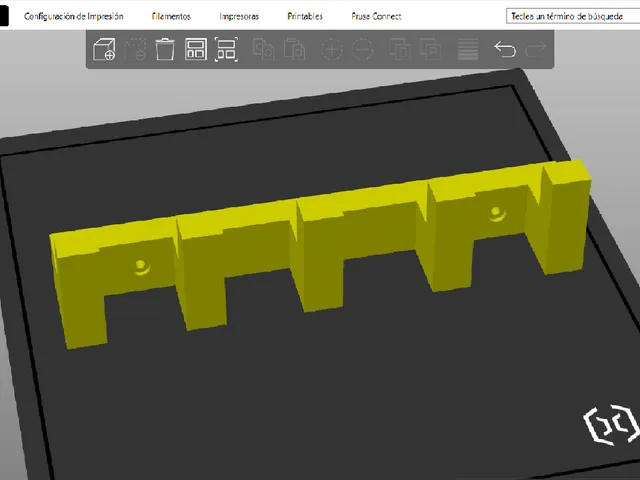
Task: Go to the Printables tab
Action: point(305,16)
